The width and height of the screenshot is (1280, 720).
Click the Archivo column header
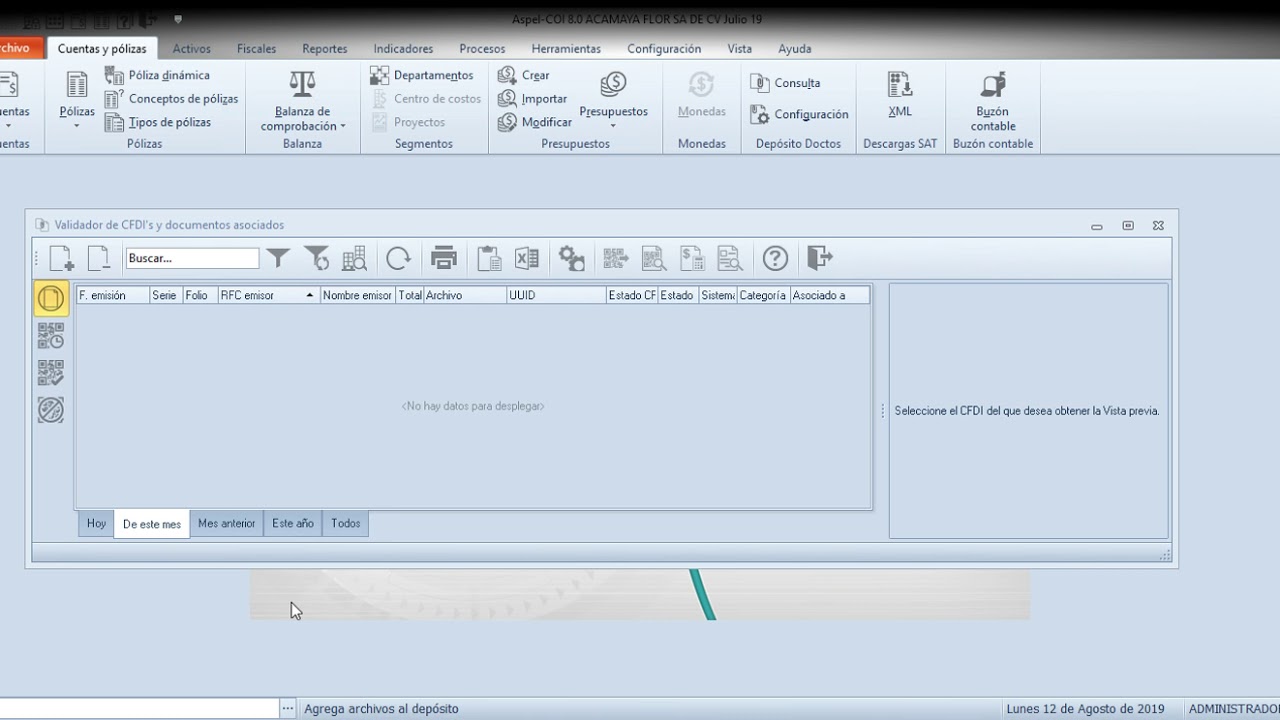465,295
